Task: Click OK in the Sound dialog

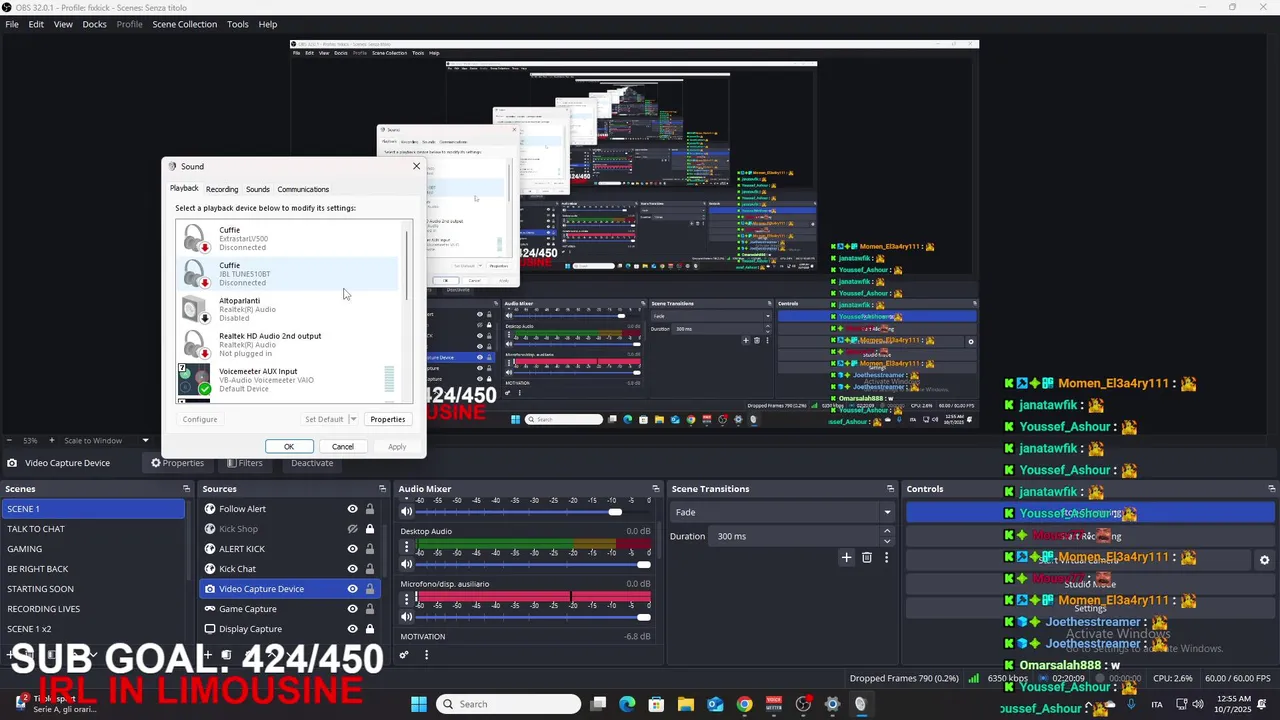Action: 289,447
